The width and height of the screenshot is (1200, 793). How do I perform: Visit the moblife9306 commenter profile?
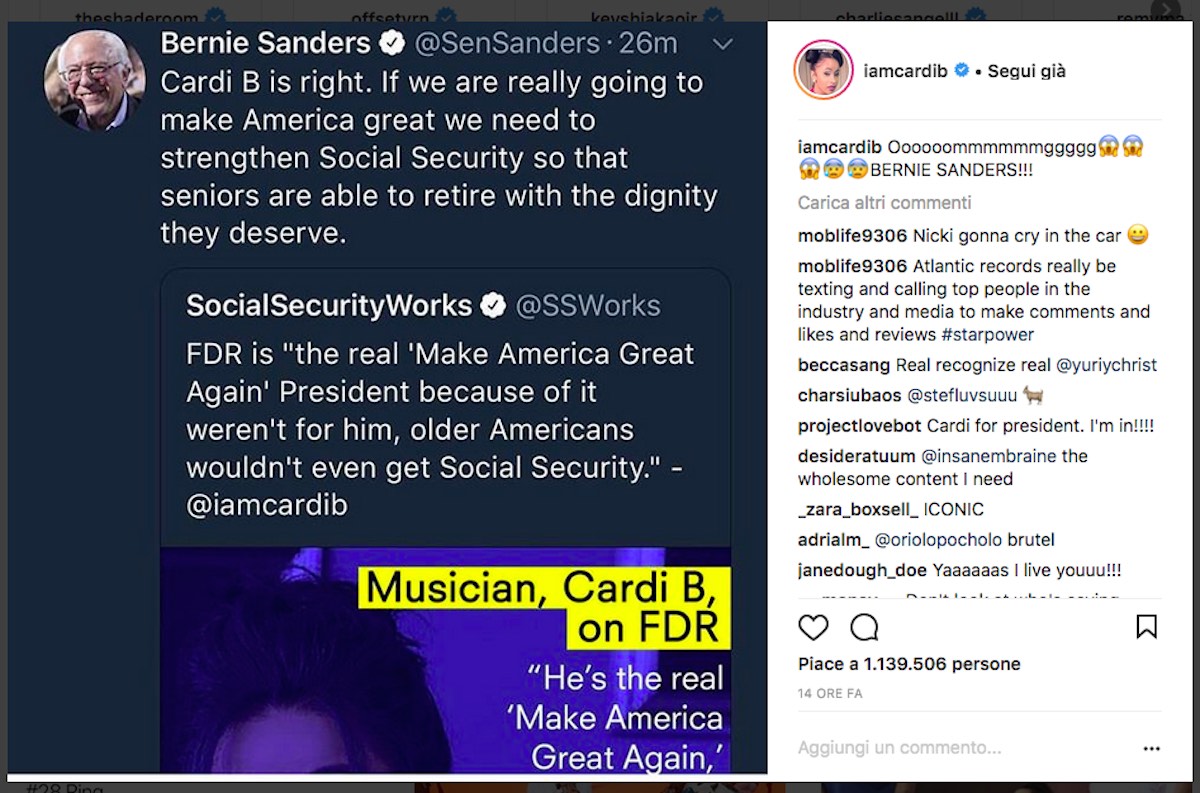[x=852, y=236]
